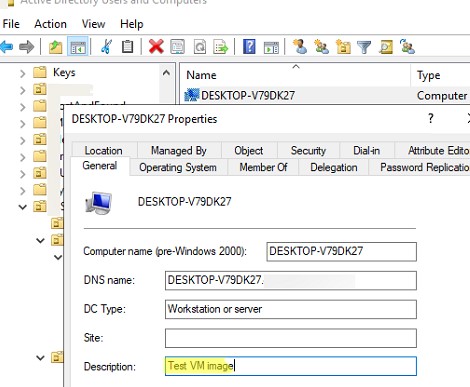This screenshot has width=470, height=387.
Task: Open the Help menu
Action: [x=132, y=24]
